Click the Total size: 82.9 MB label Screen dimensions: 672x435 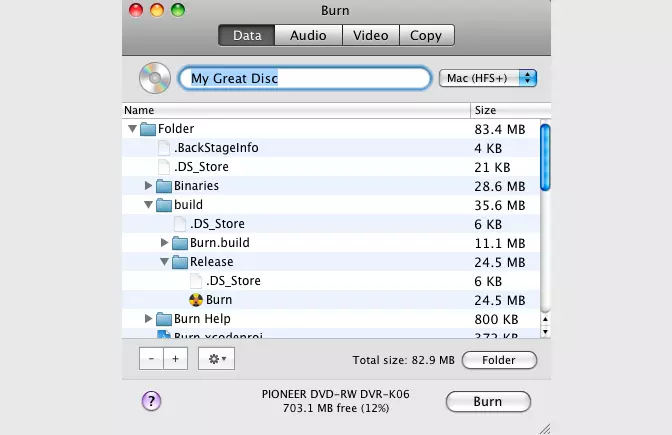(x=403, y=360)
